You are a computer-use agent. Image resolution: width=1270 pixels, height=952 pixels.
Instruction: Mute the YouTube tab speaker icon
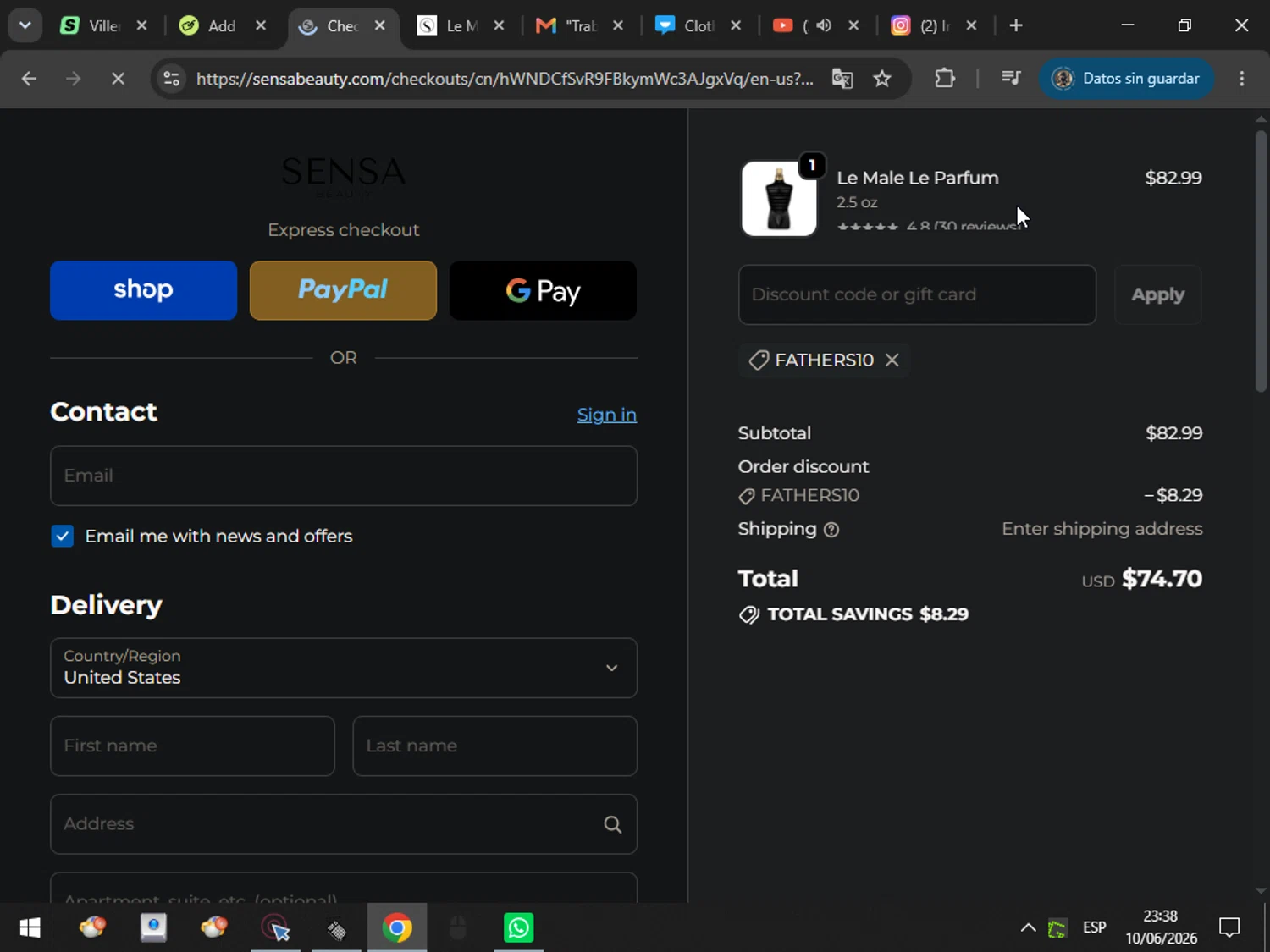(823, 25)
